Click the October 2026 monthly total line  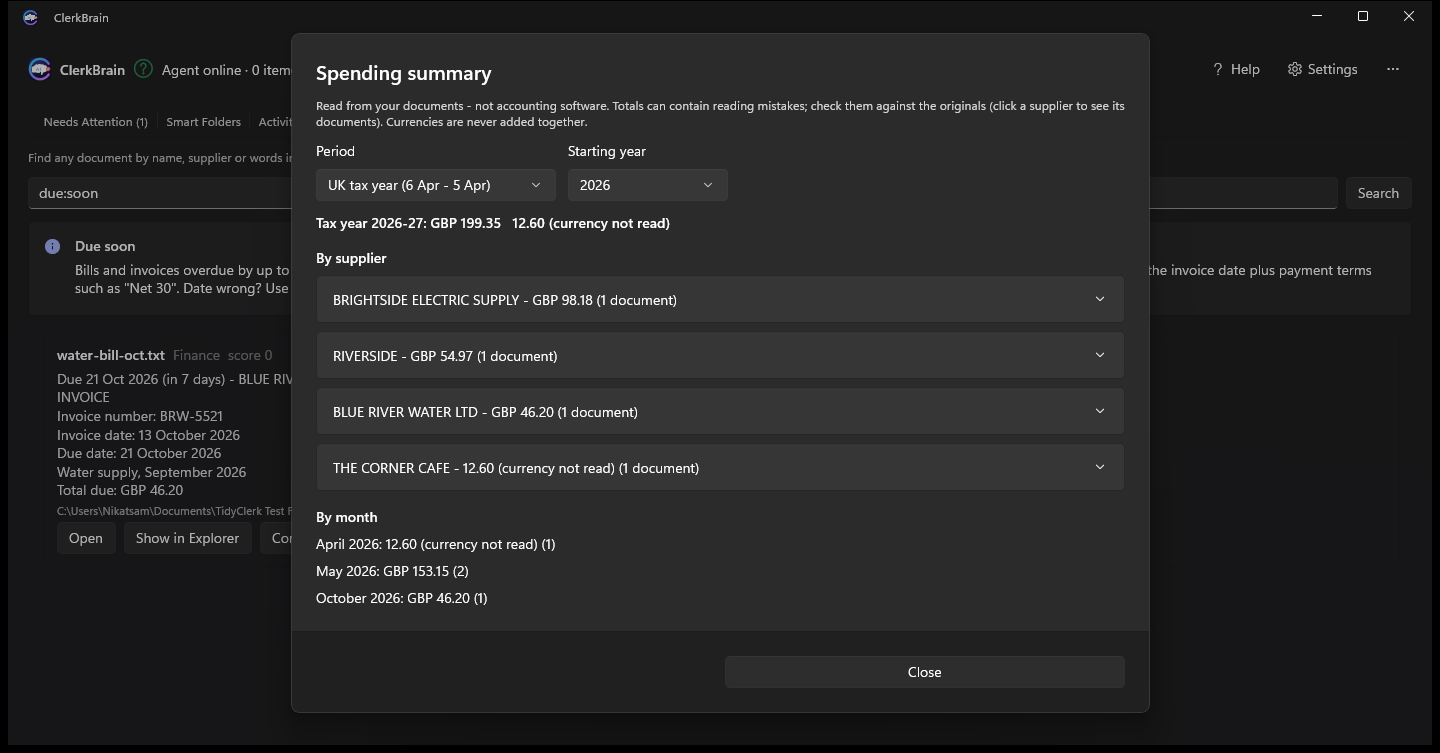[x=402, y=598]
